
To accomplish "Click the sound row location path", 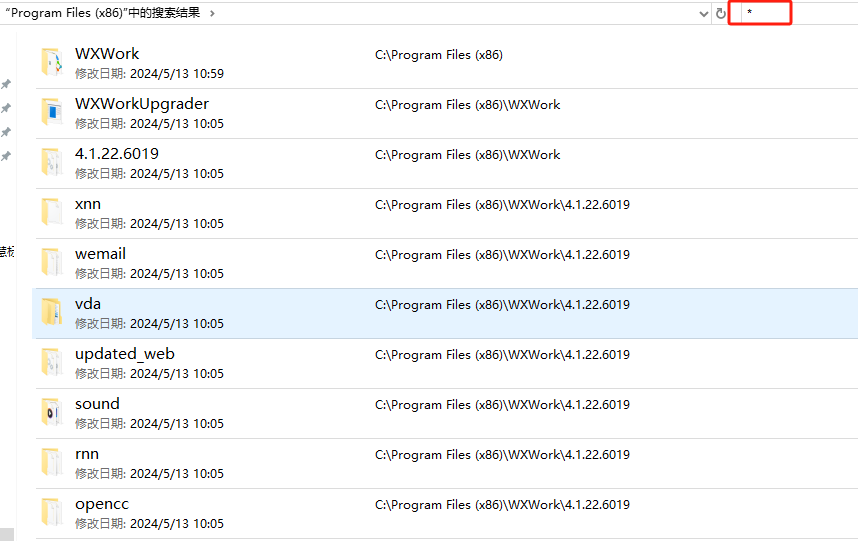I will [x=502, y=405].
